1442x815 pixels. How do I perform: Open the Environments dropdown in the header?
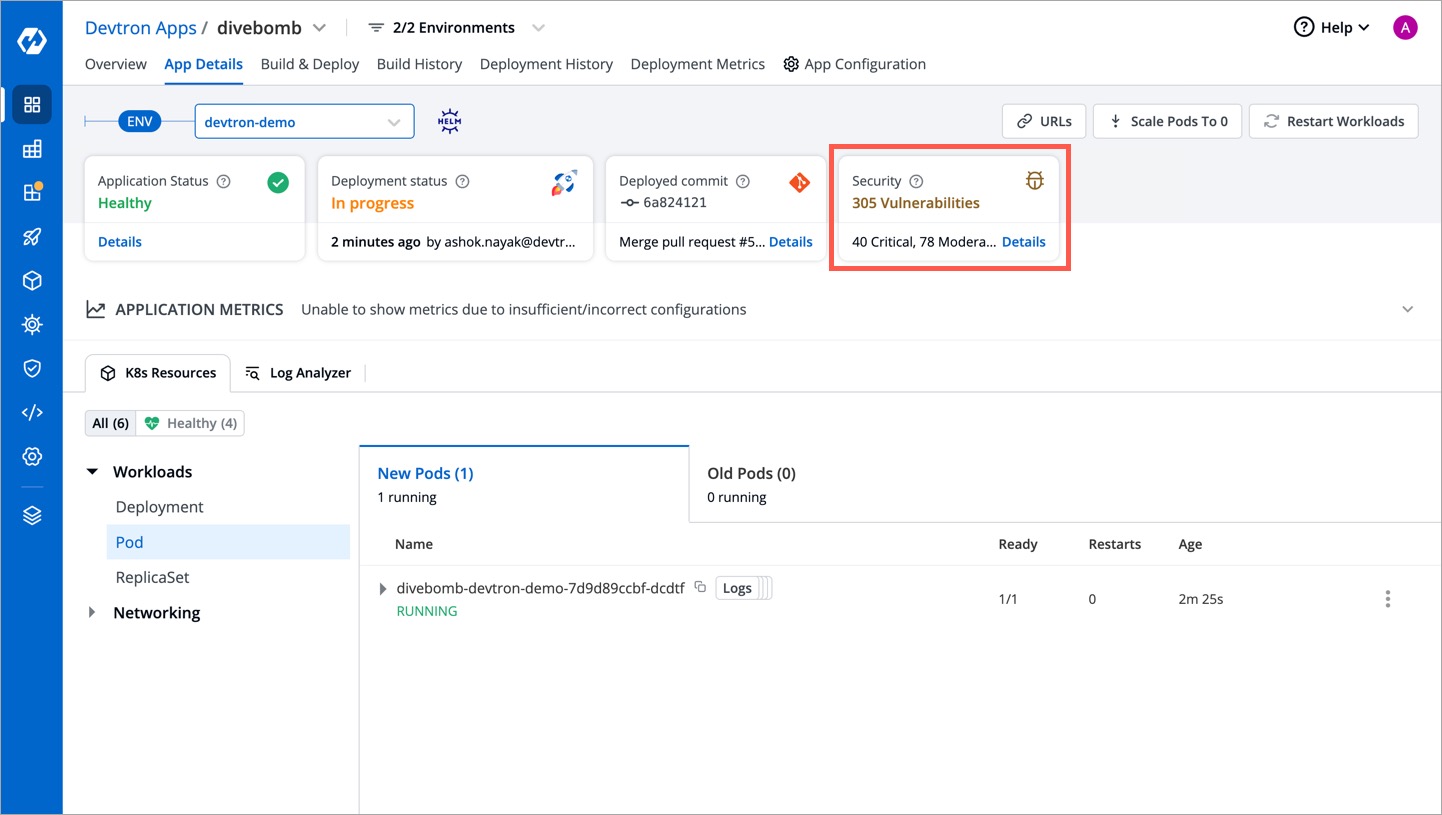[x=455, y=27]
